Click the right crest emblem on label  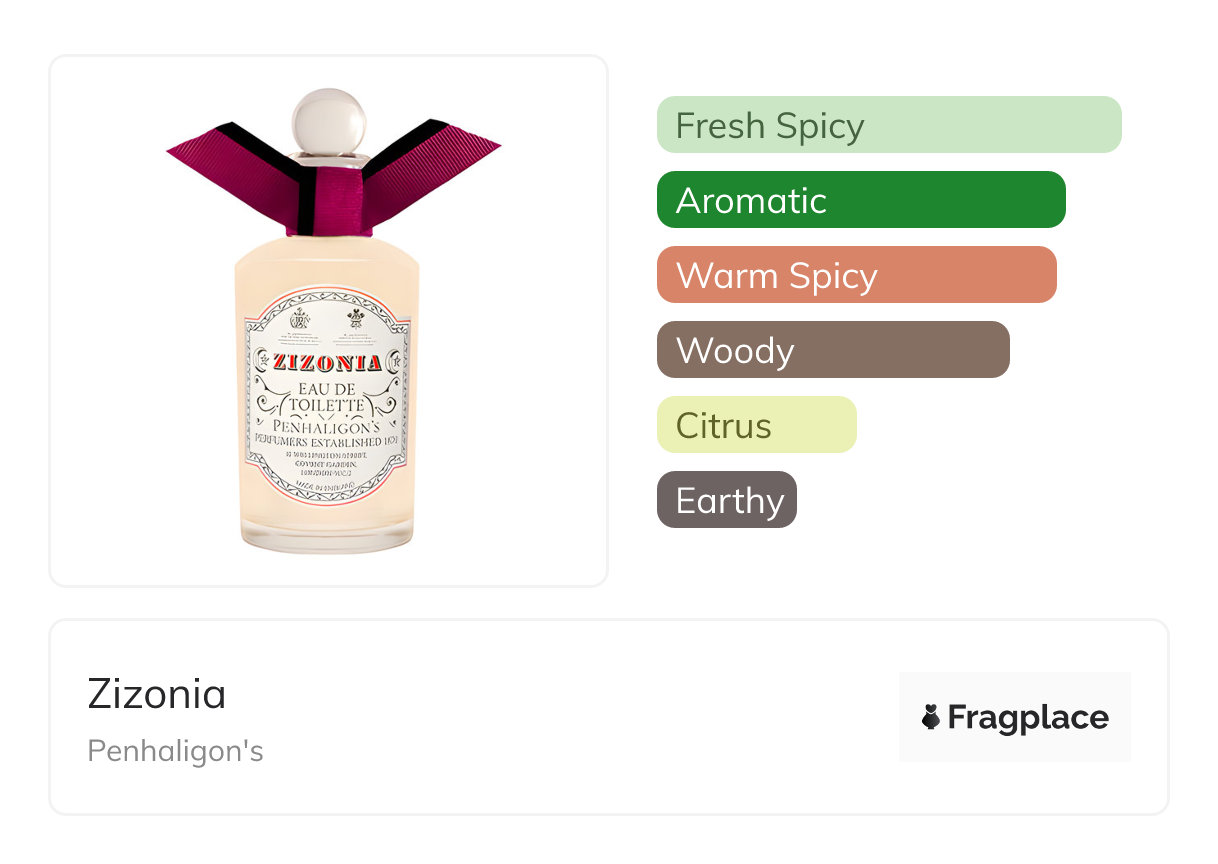(356, 319)
